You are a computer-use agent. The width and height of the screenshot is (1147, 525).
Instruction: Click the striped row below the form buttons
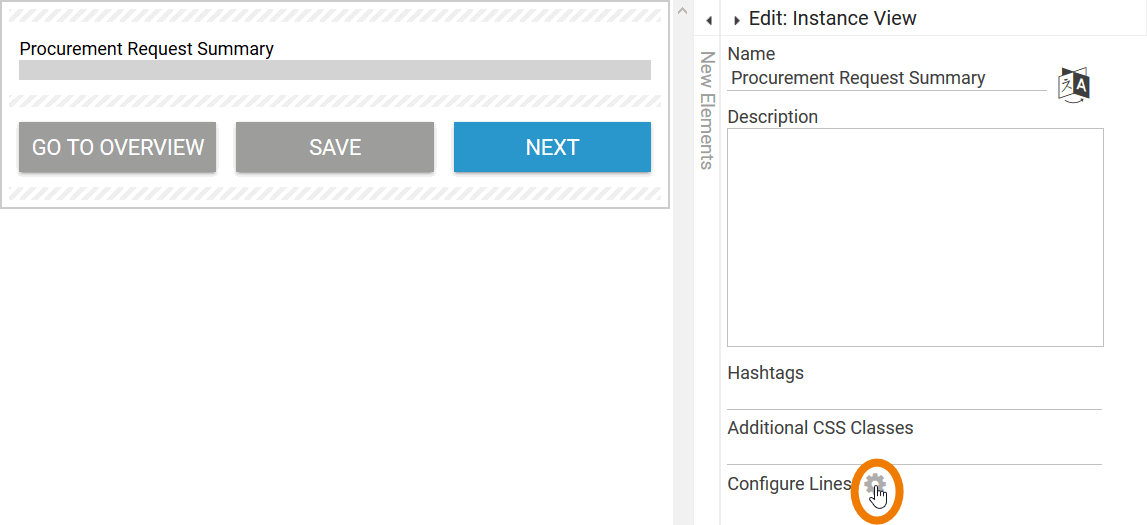(x=335, y=194)
